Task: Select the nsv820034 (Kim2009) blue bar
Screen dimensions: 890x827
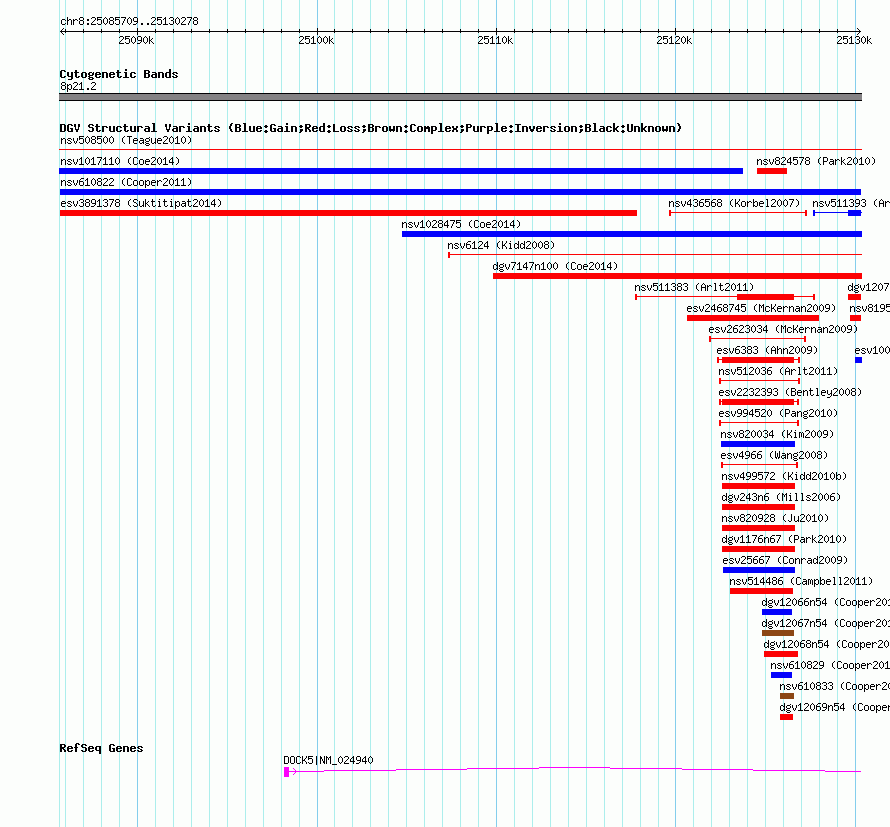Action: [x=758, y=444]
